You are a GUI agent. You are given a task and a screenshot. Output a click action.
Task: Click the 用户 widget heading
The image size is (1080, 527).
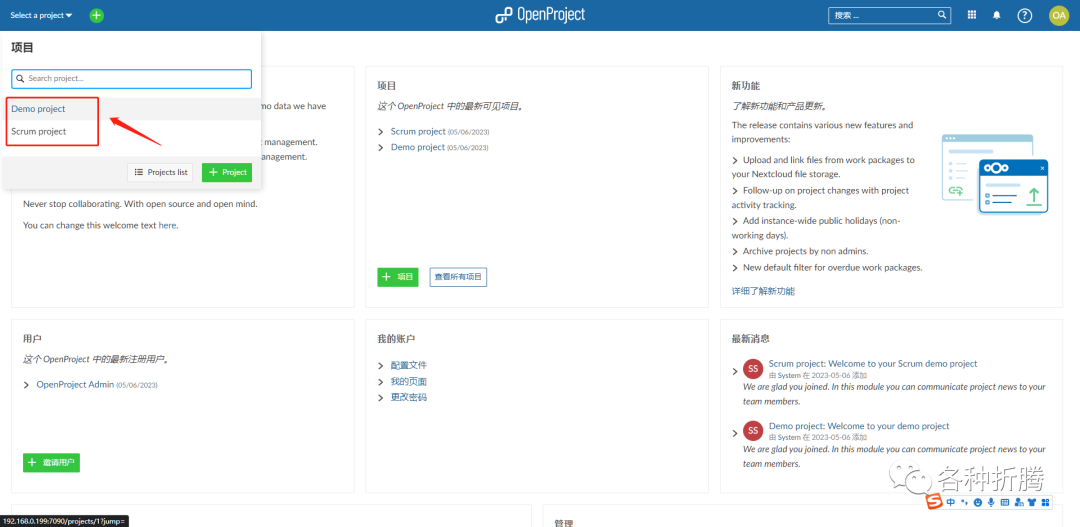click(x=32, y=339)
